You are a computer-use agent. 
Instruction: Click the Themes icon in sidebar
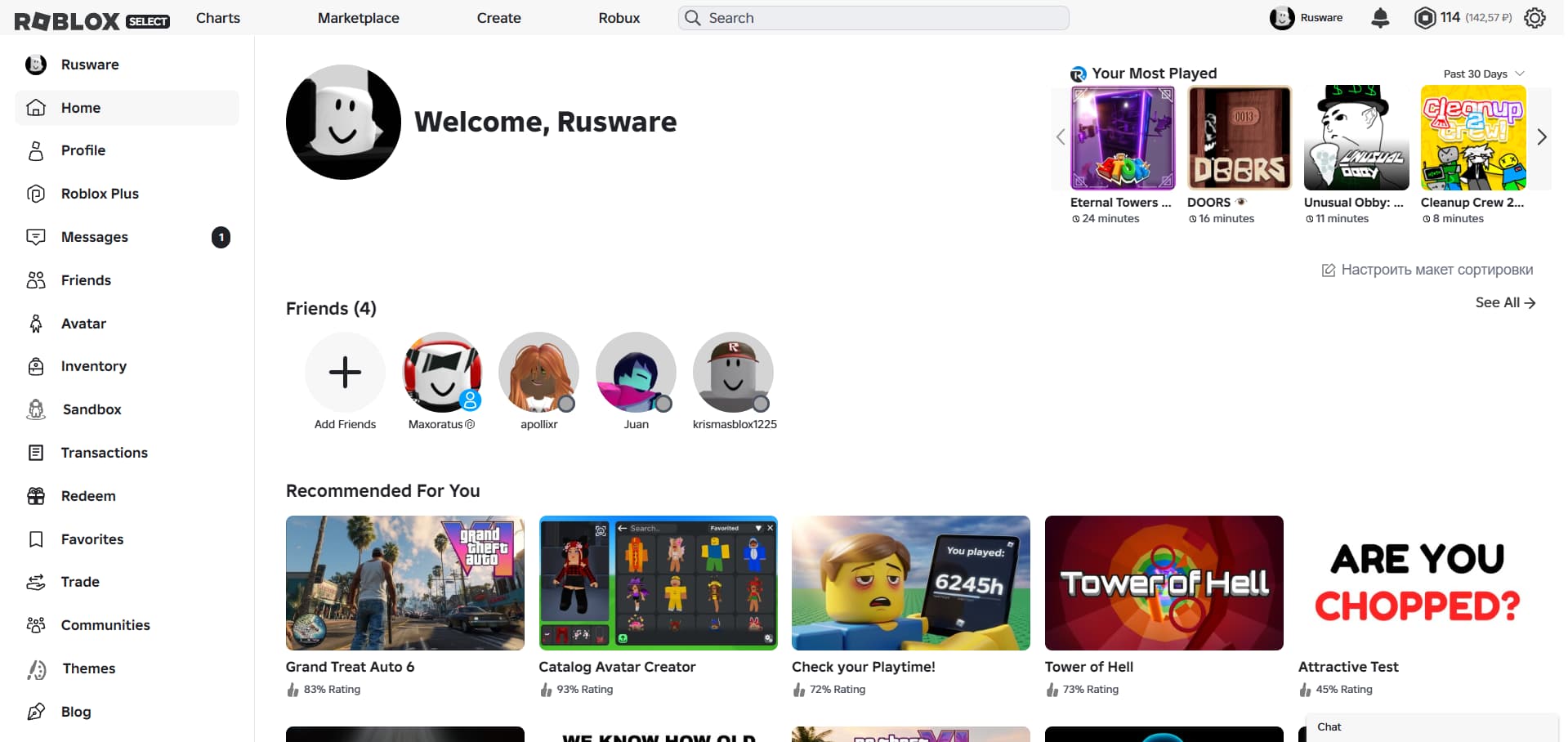(x=37, y=669)
